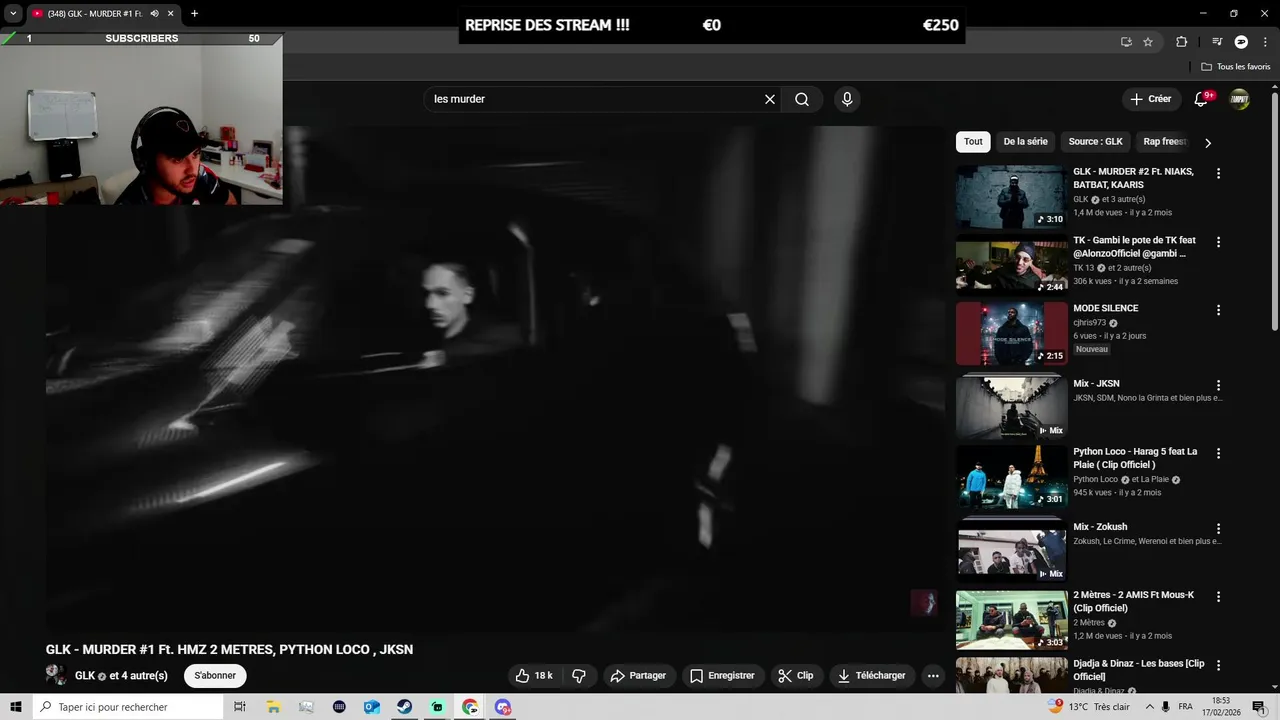Open a new browser tab

pos(194,14)
